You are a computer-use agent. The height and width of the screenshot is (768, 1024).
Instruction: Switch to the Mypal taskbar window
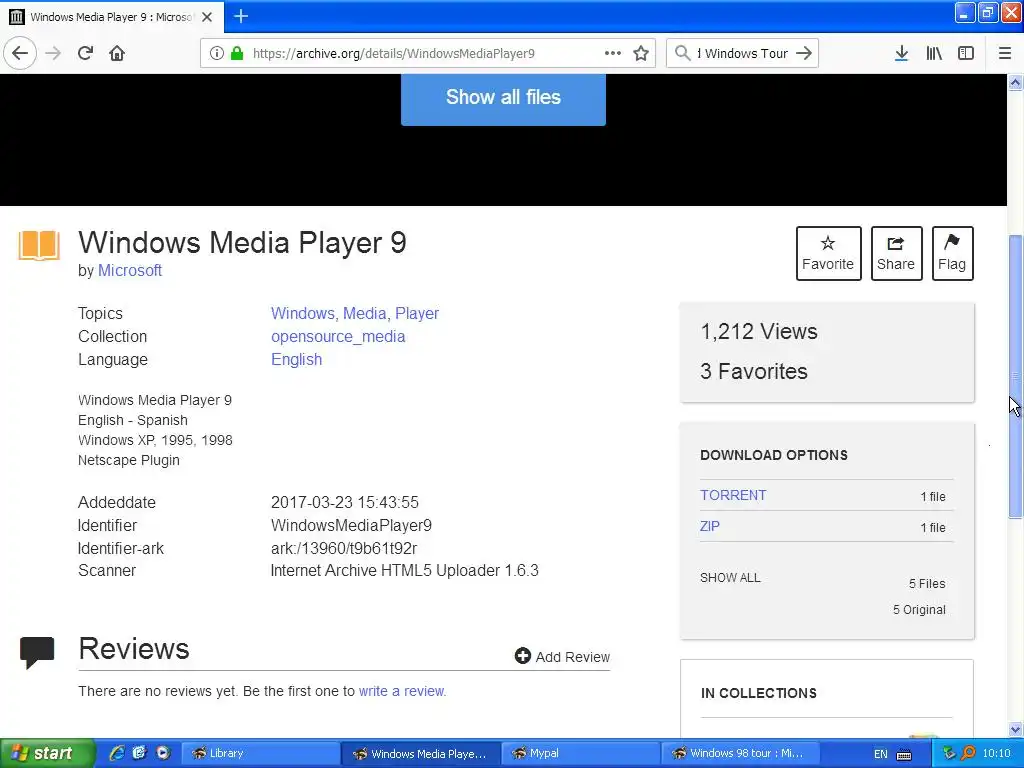tap(580, 753)
